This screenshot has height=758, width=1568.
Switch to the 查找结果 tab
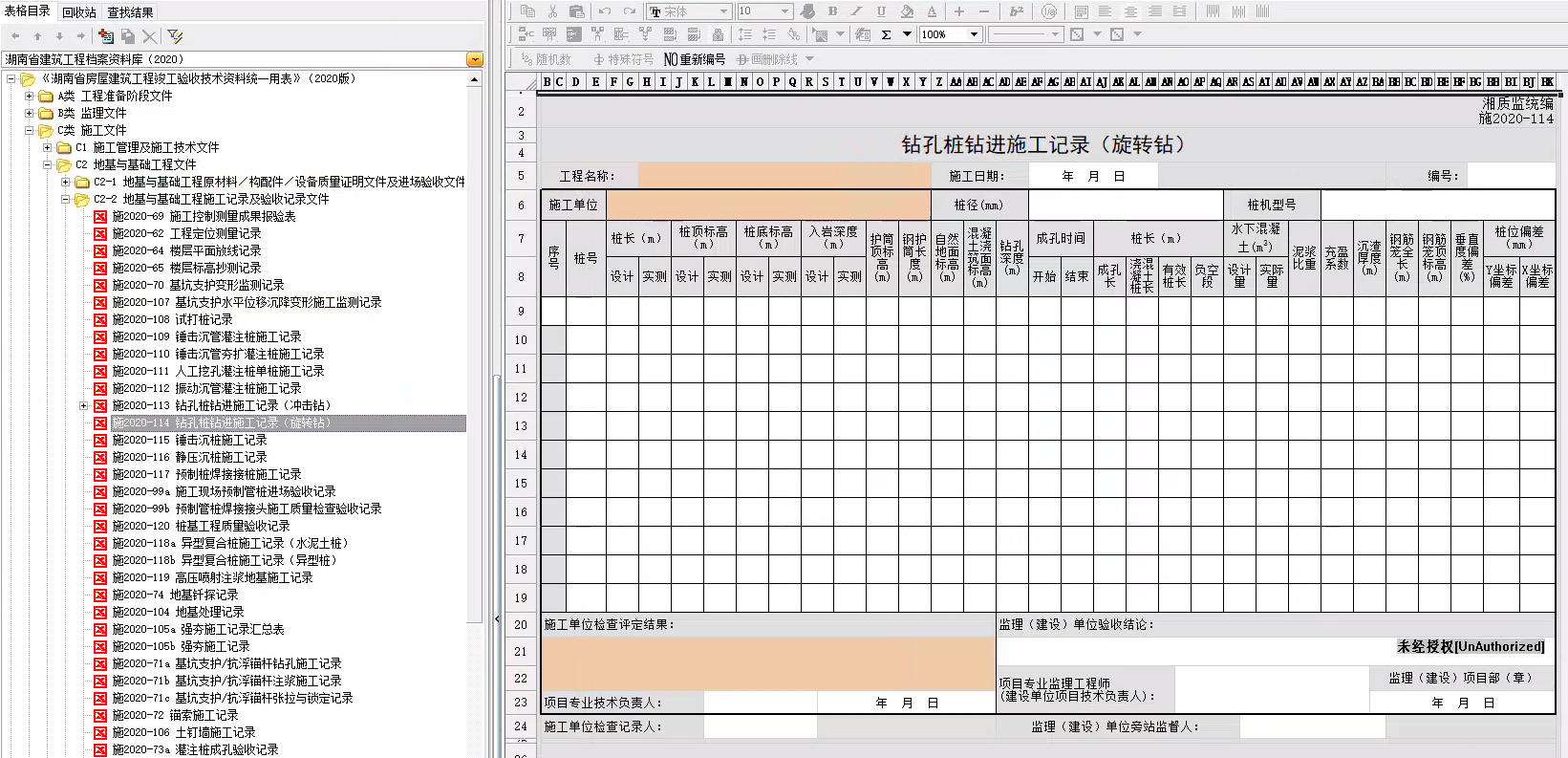click(x=130, y=12)
